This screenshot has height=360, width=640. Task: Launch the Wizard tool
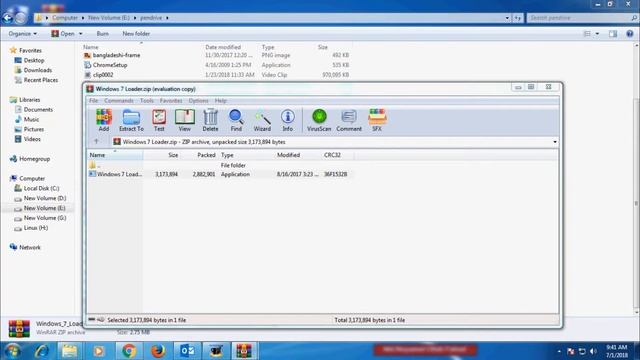pos(262,120)
